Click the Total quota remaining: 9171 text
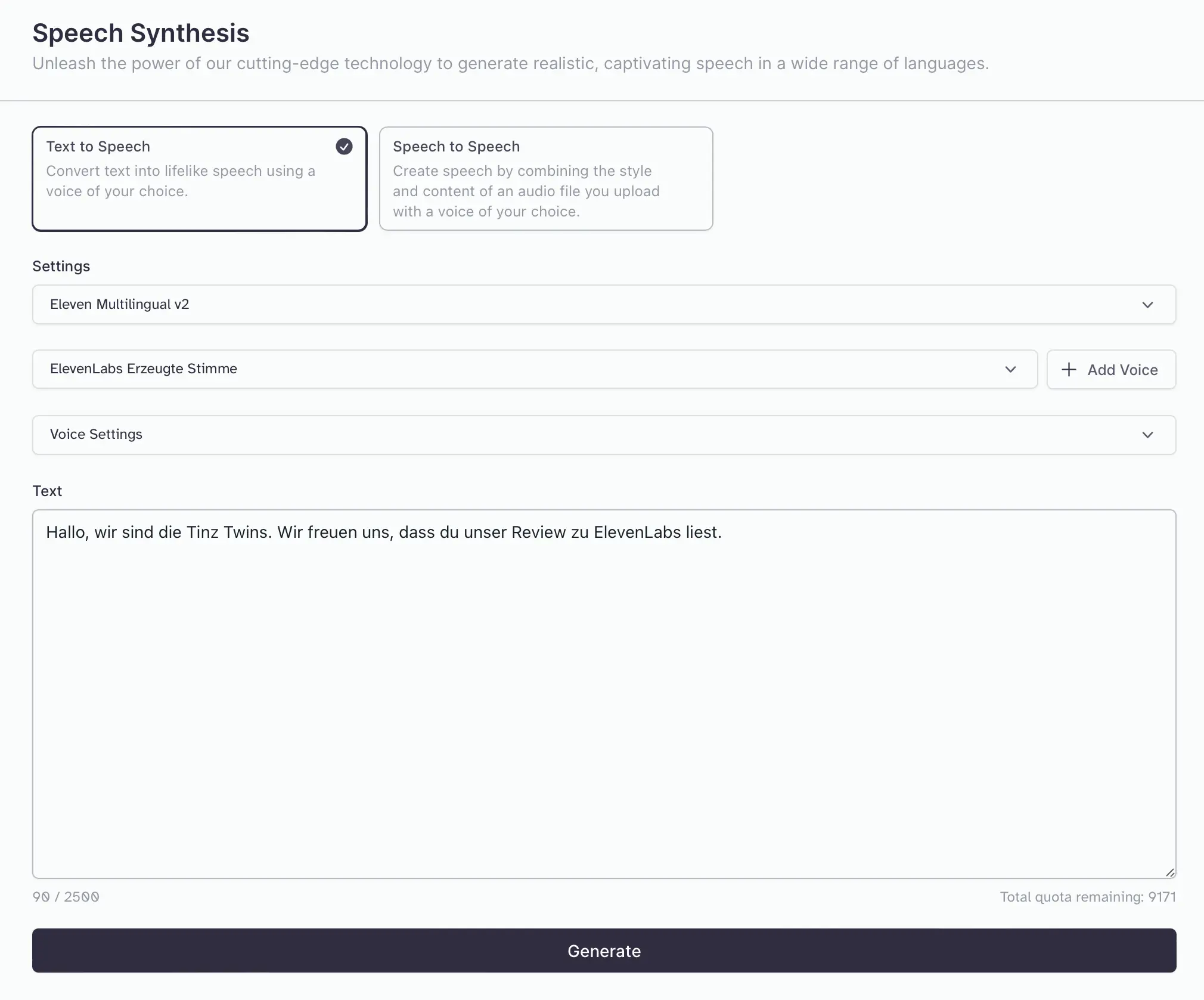 coord(1088,897)
